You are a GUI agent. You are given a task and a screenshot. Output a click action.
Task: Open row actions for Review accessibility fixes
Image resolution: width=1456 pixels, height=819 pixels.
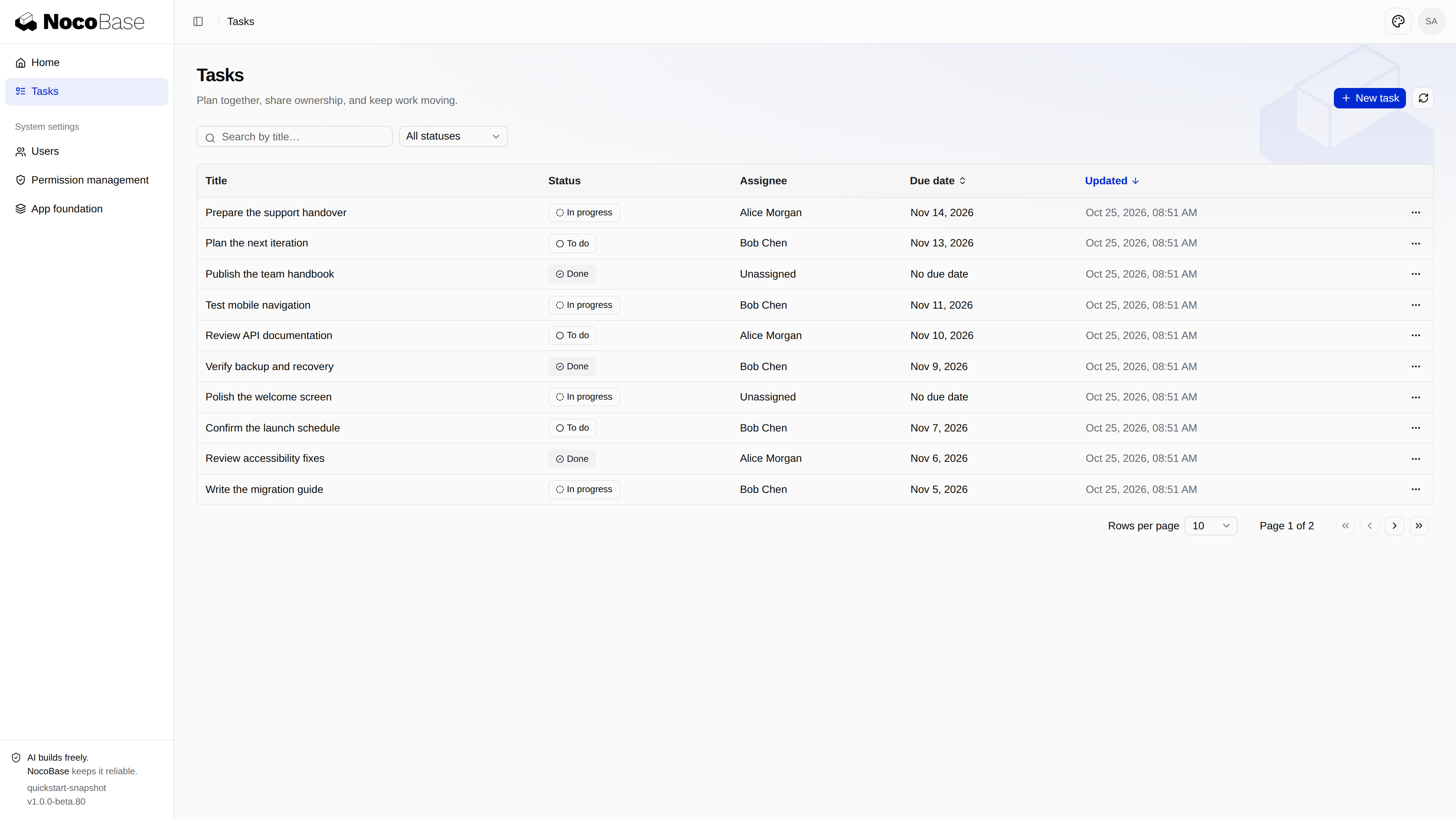[x=1415, y=459]
